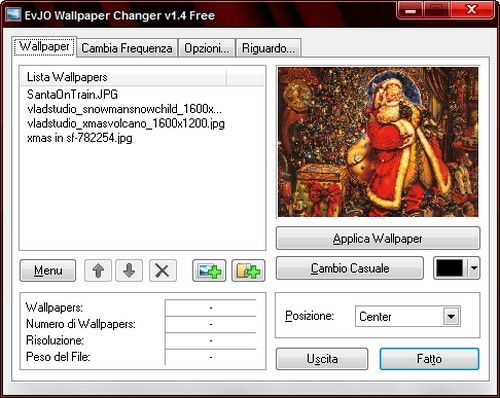Open the Menu button

48,270
